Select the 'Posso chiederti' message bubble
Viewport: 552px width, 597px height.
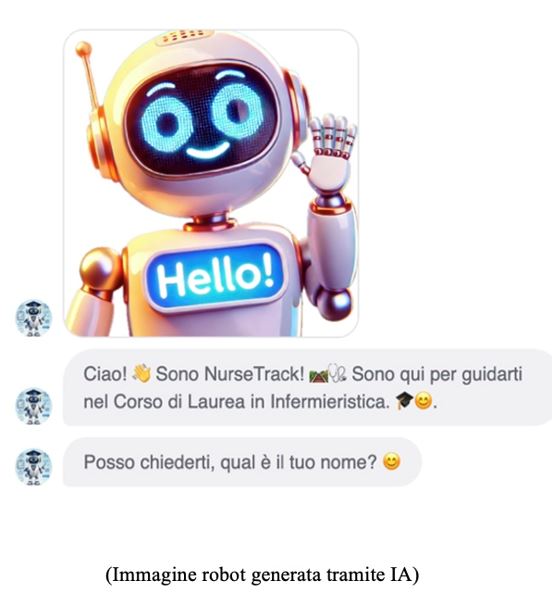click(x=242, y=462)
